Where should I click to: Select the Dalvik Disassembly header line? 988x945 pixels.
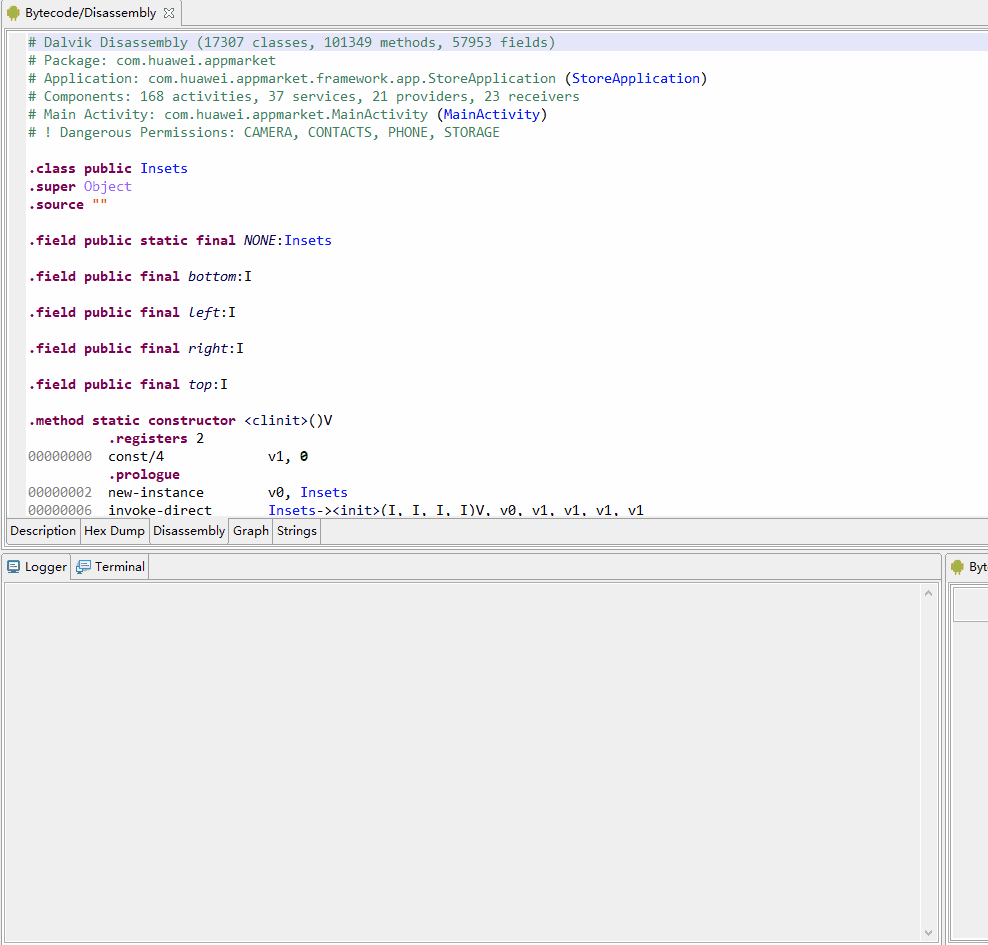292,42
